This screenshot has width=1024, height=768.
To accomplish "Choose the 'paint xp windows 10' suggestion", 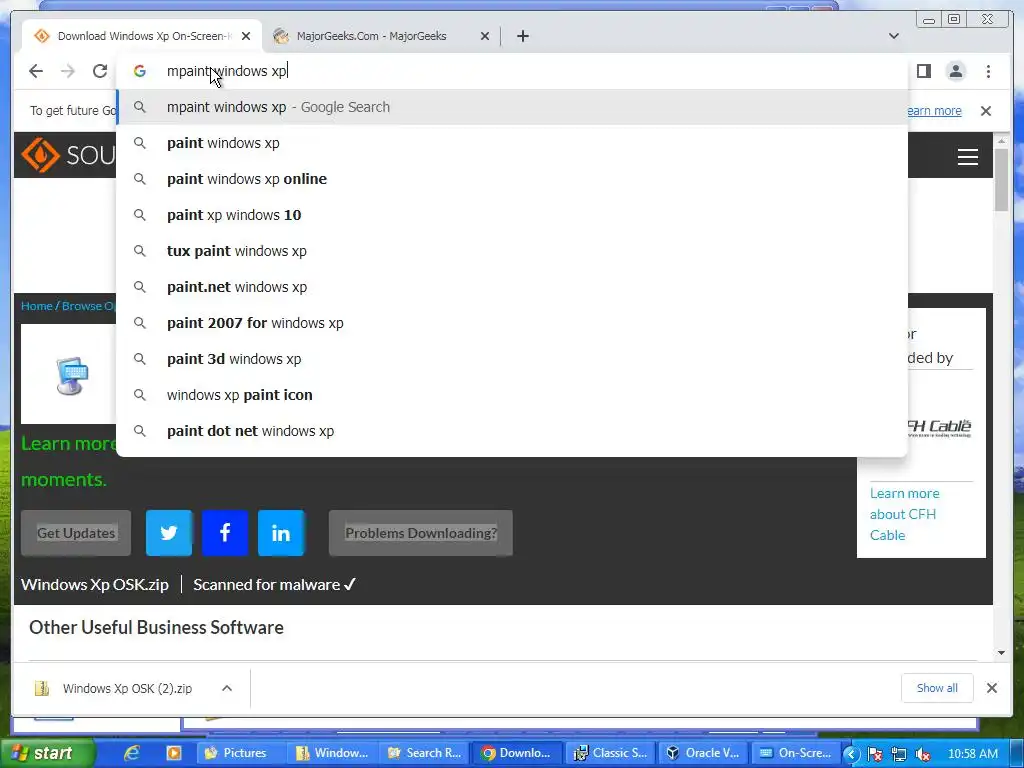I will [512, 215].
